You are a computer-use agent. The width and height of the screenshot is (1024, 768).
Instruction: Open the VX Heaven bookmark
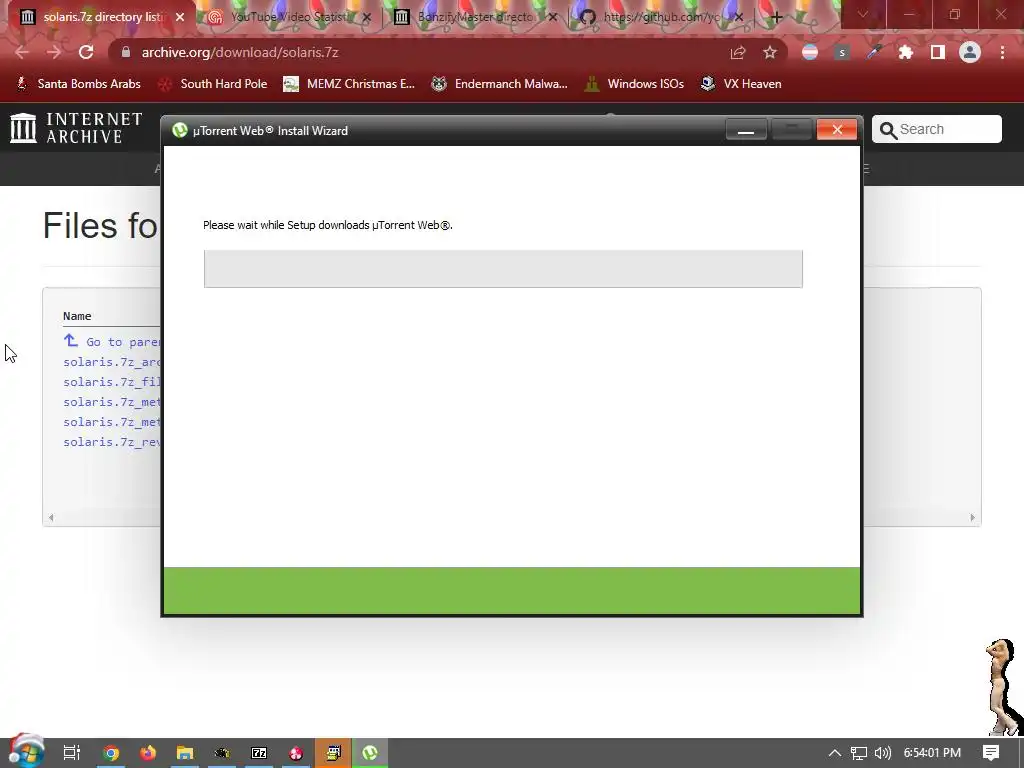pyautogui.click(x=741, y=84)
